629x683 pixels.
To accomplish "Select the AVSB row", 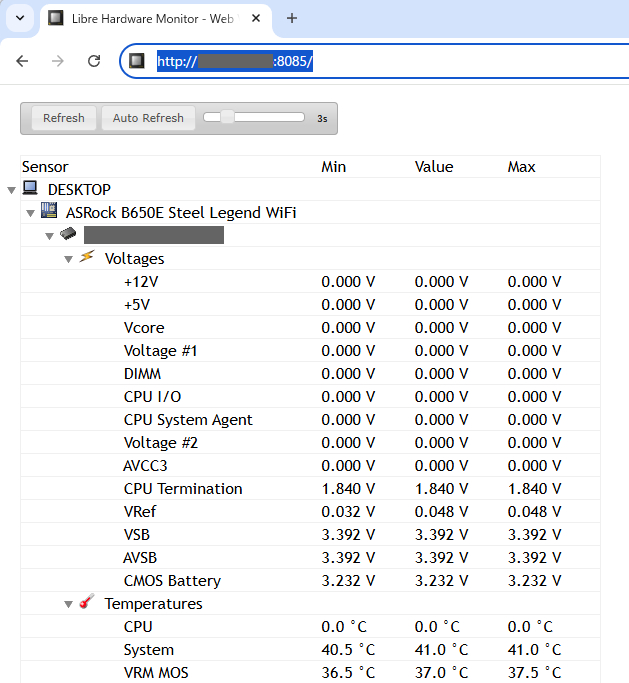I will 310,558.
